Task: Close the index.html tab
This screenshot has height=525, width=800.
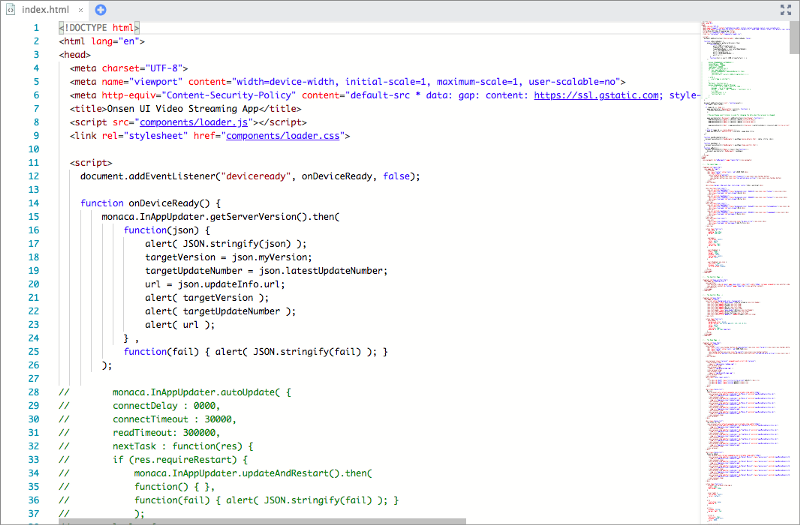Action: [81, 10]
